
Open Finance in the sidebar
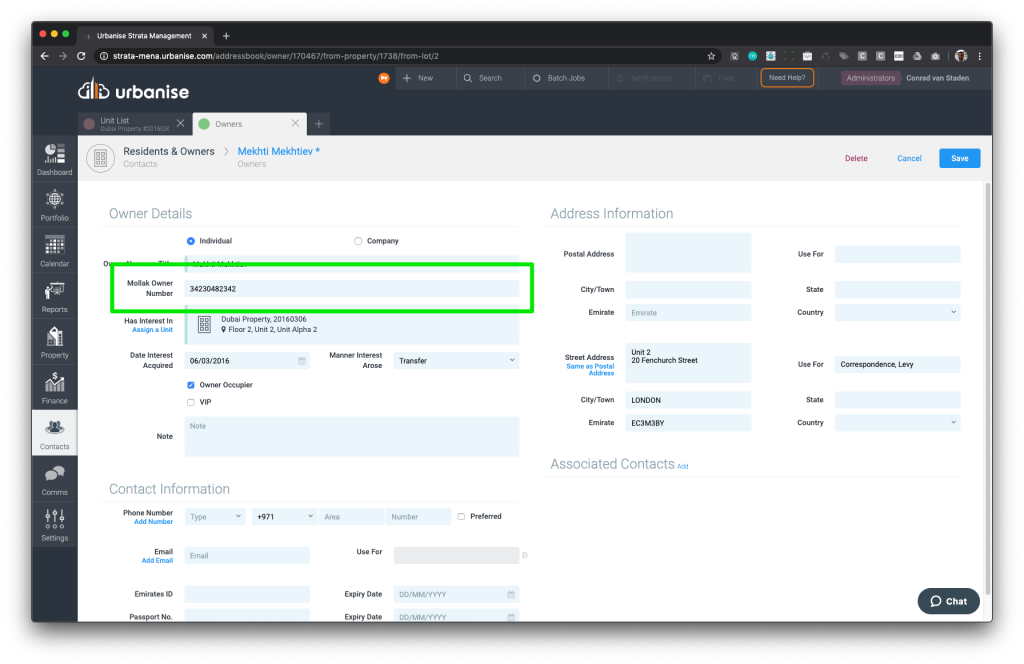tap(55, 387)
